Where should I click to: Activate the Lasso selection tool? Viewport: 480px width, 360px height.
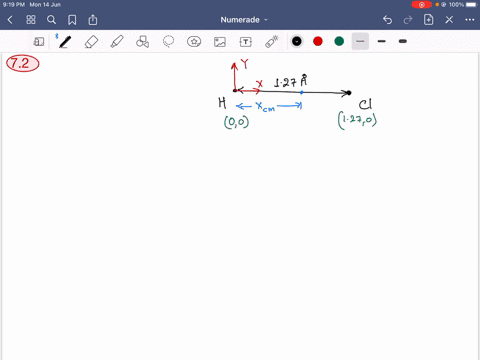(168, 42)
